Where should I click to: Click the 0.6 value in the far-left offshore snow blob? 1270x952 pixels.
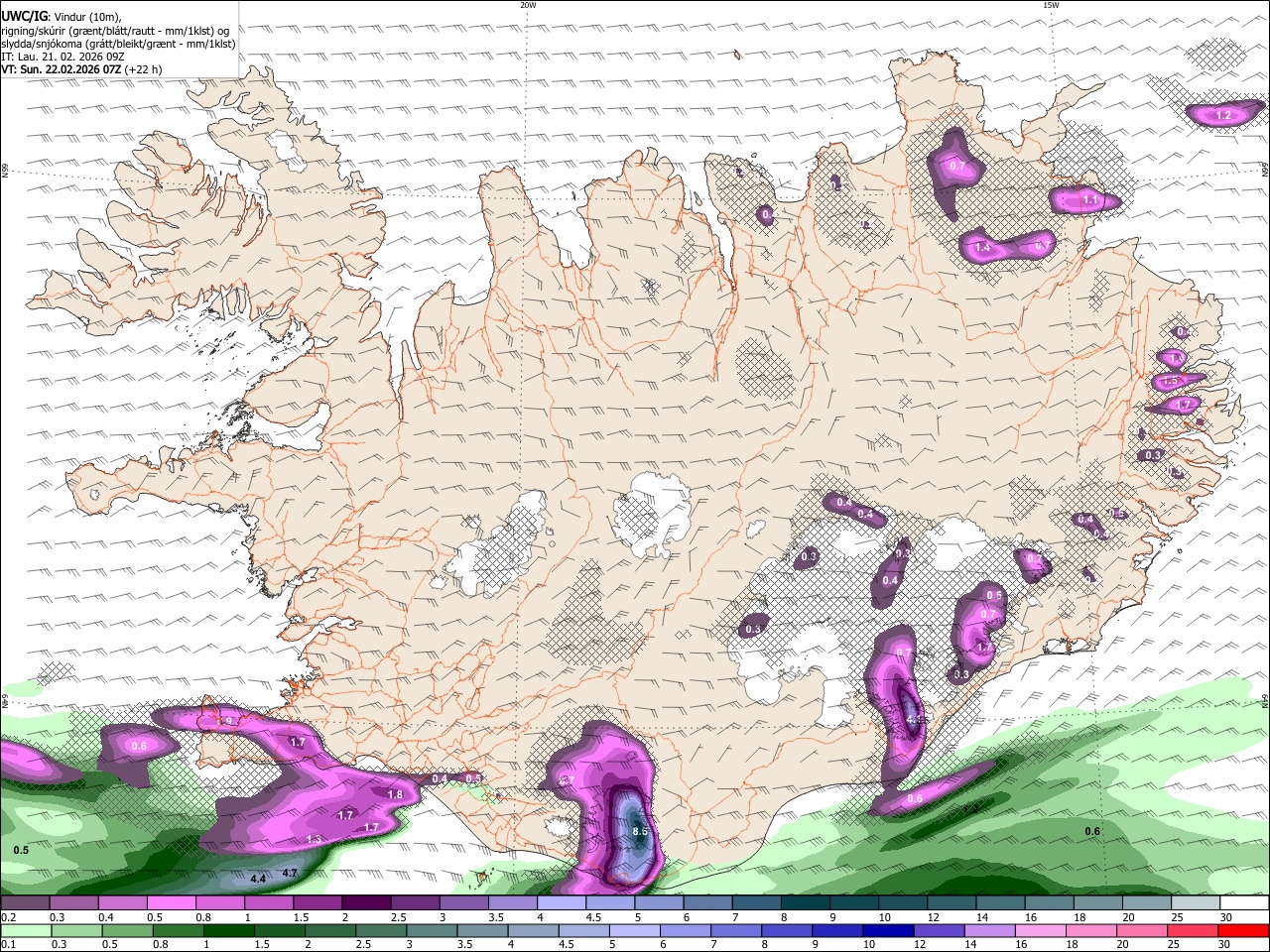pos(139,746)
